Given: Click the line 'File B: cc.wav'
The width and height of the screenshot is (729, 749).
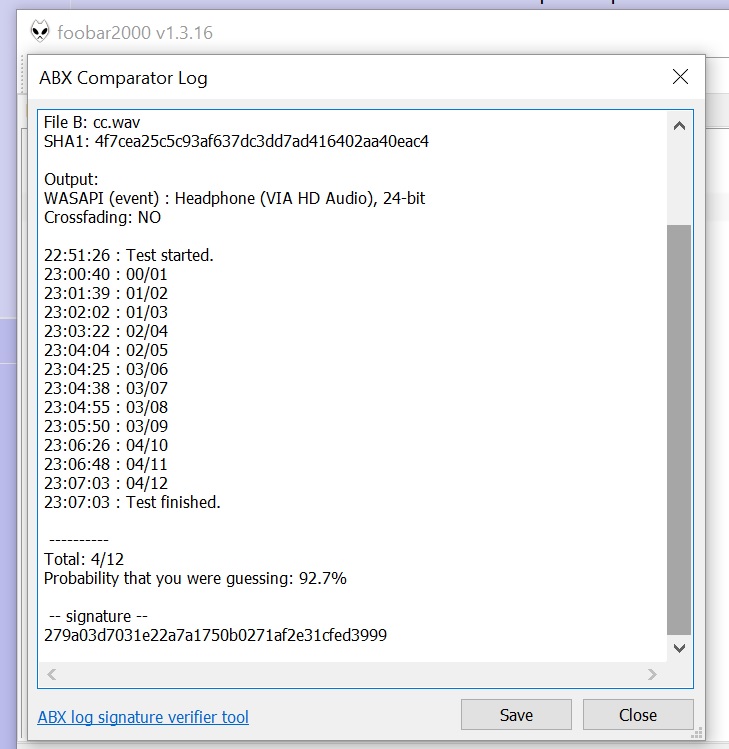Looking at the screenshot, I should [92, 122].
